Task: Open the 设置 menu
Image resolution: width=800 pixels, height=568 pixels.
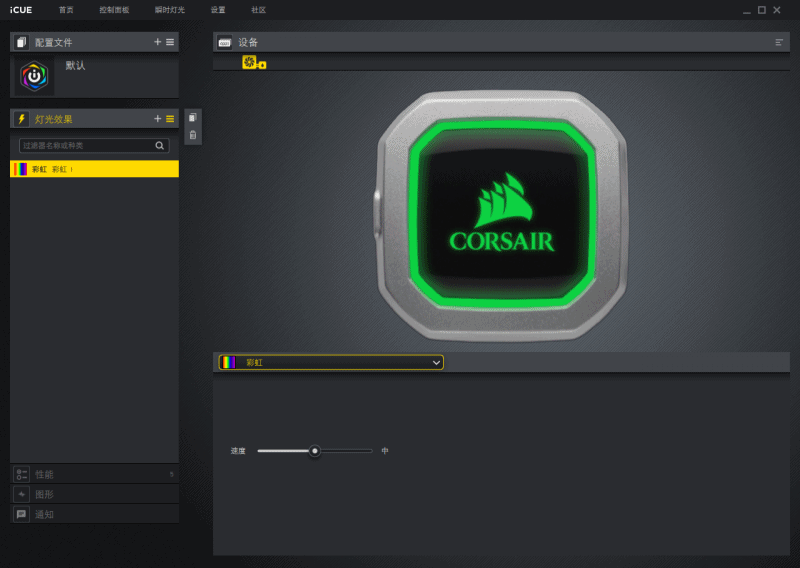Action: (x=218, y=10)
